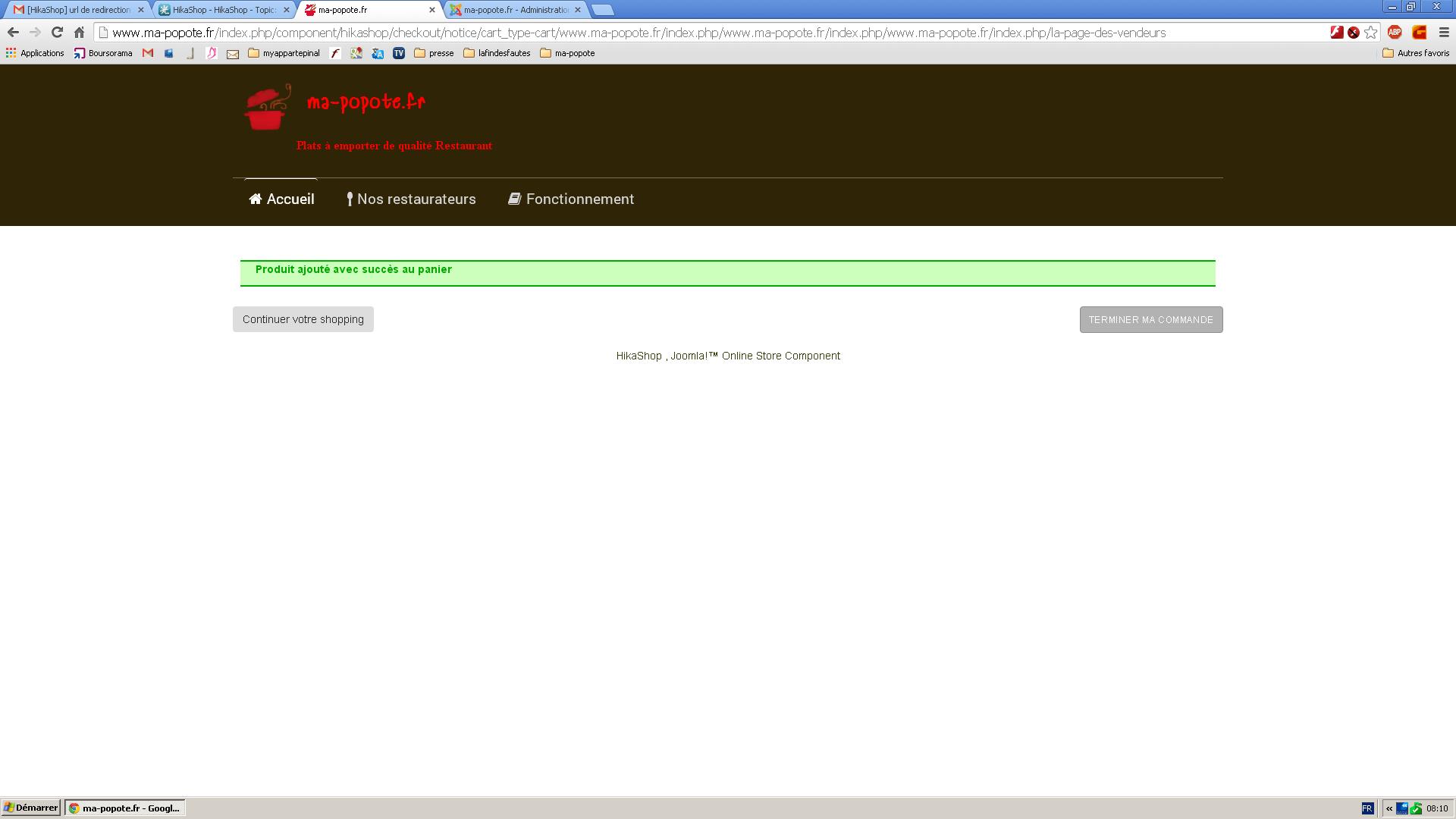1456x819 pixels.
Task: Click the browser home icon
Action: [79, 33]
